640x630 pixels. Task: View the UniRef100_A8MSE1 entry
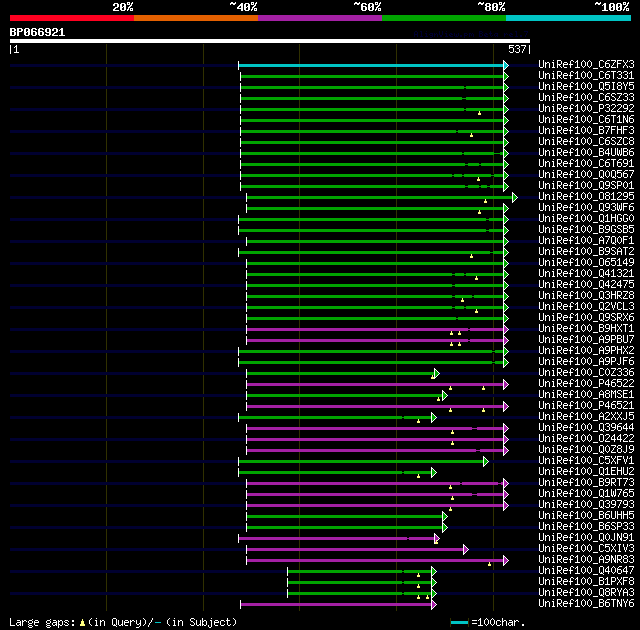click(x=586, y=395)
